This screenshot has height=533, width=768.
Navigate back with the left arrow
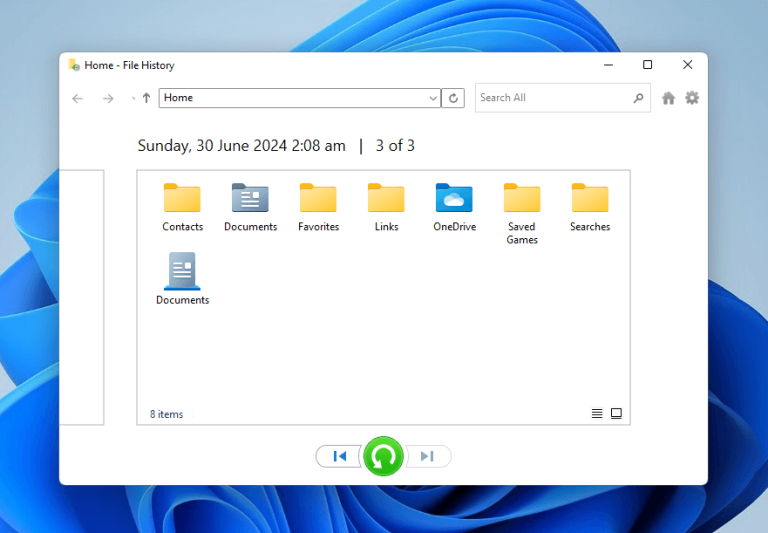click(77, 98)
